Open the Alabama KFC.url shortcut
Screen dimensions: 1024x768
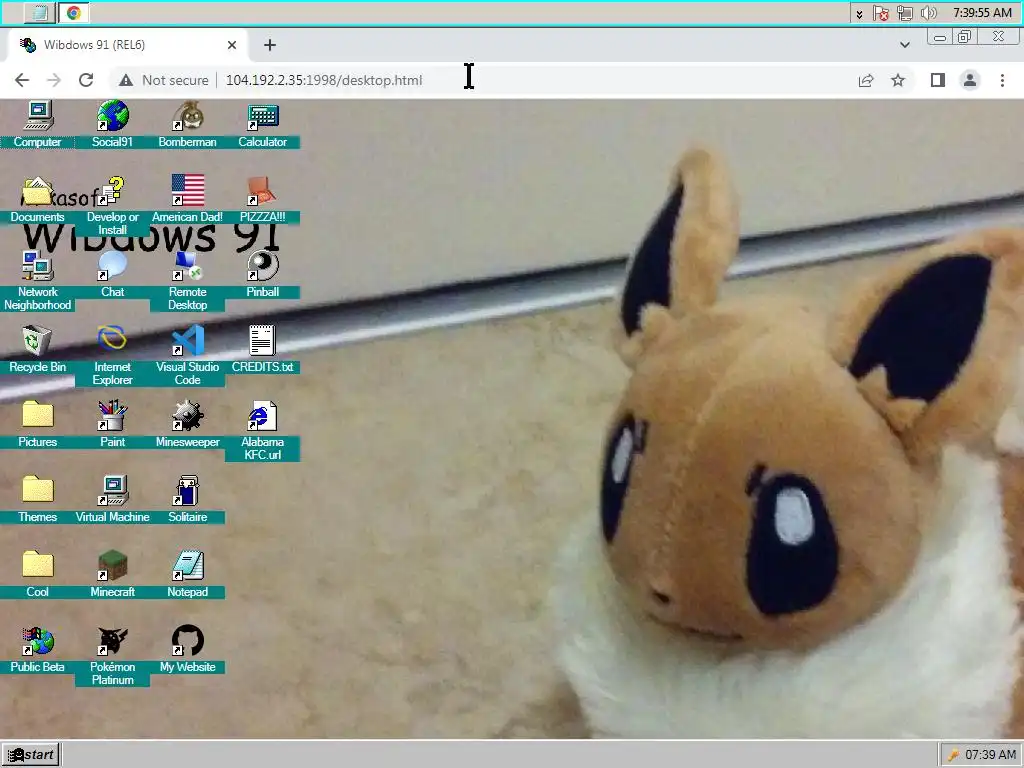[x=263, y=430]
